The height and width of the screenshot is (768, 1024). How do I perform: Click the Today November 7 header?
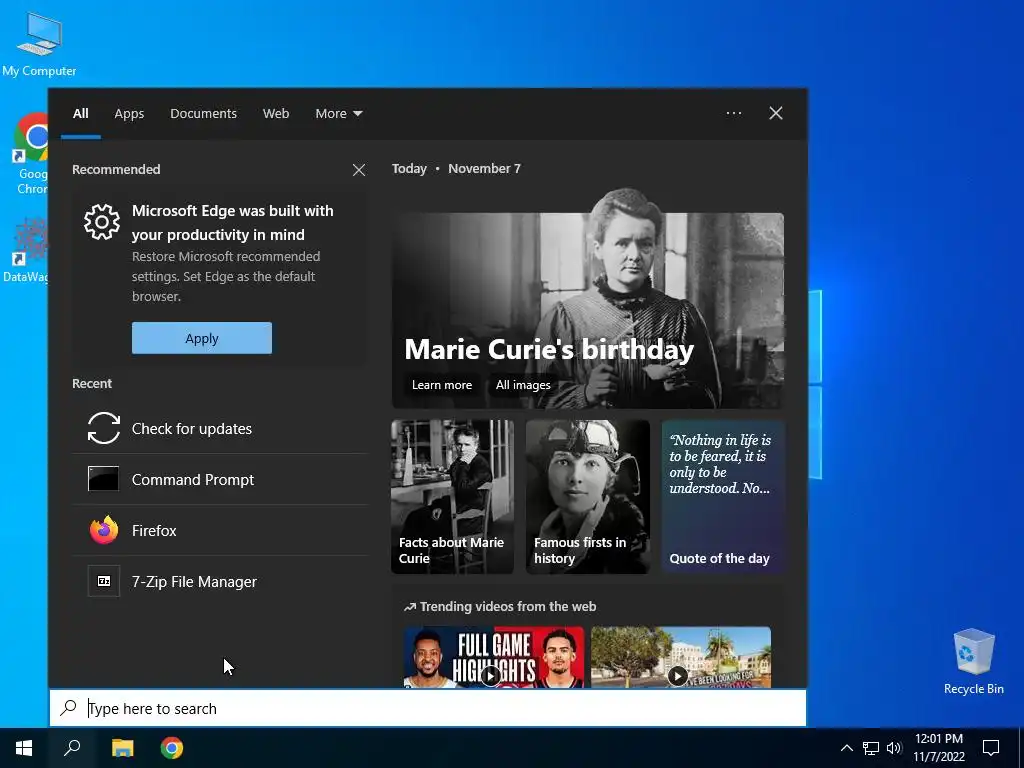coord(456,168)
